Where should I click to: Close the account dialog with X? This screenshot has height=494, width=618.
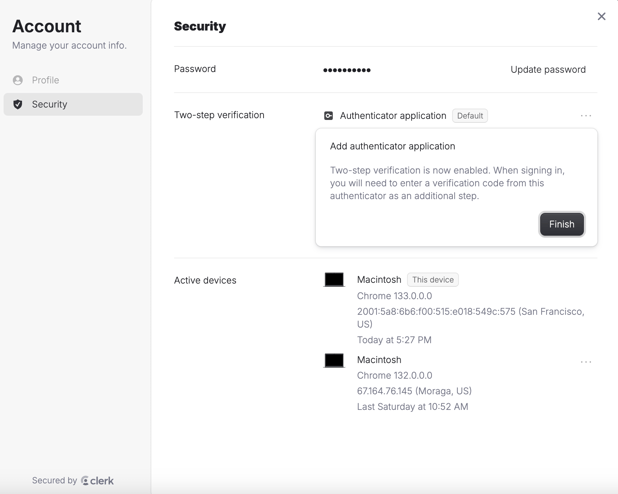coord(601,16)
